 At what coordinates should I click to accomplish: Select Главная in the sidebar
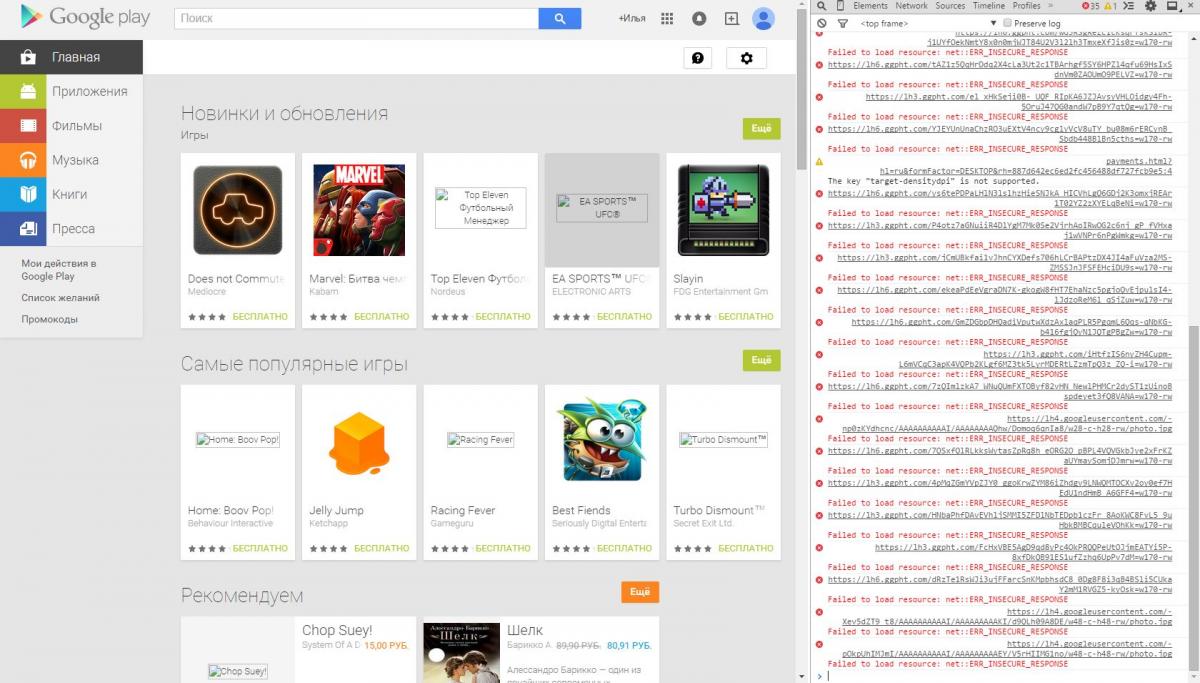click(71, 57)
